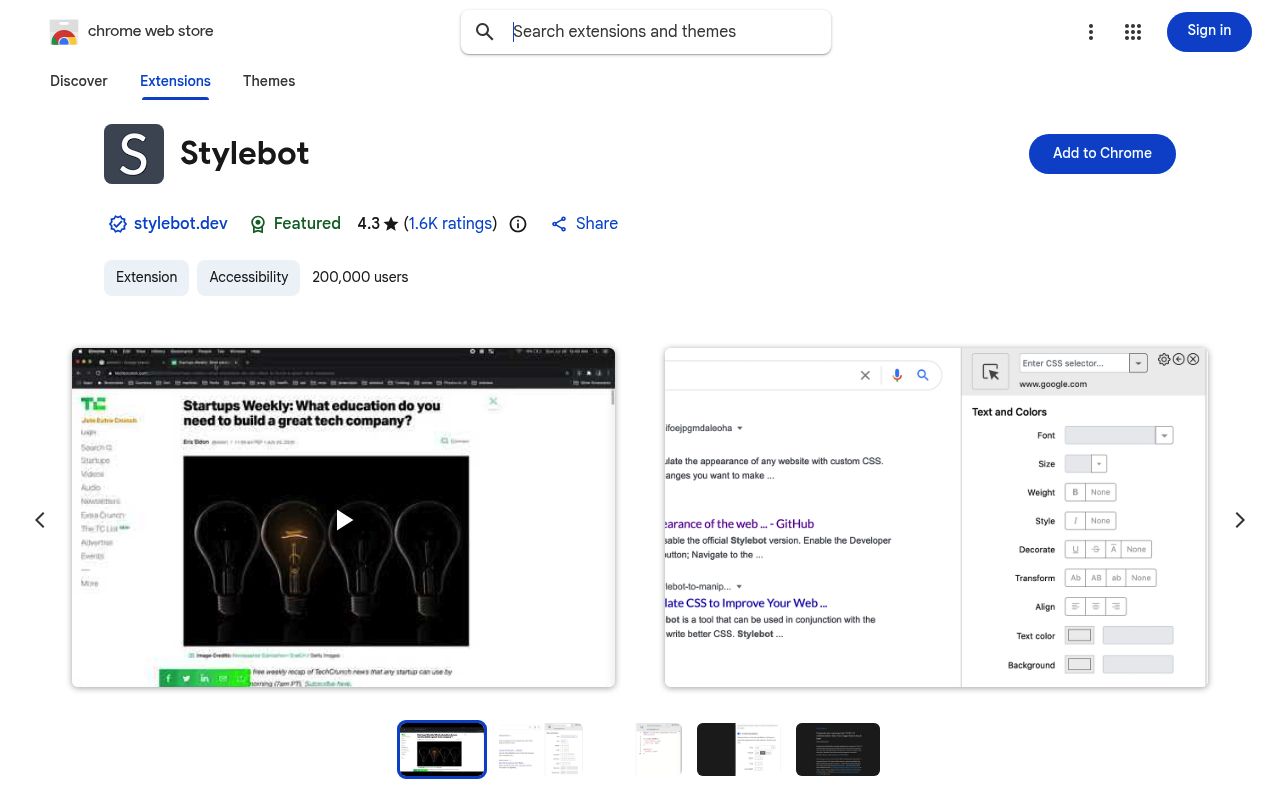1280x800 pixels.
Task: Share the Stylebot extension
Action: [x=584, y=224]
